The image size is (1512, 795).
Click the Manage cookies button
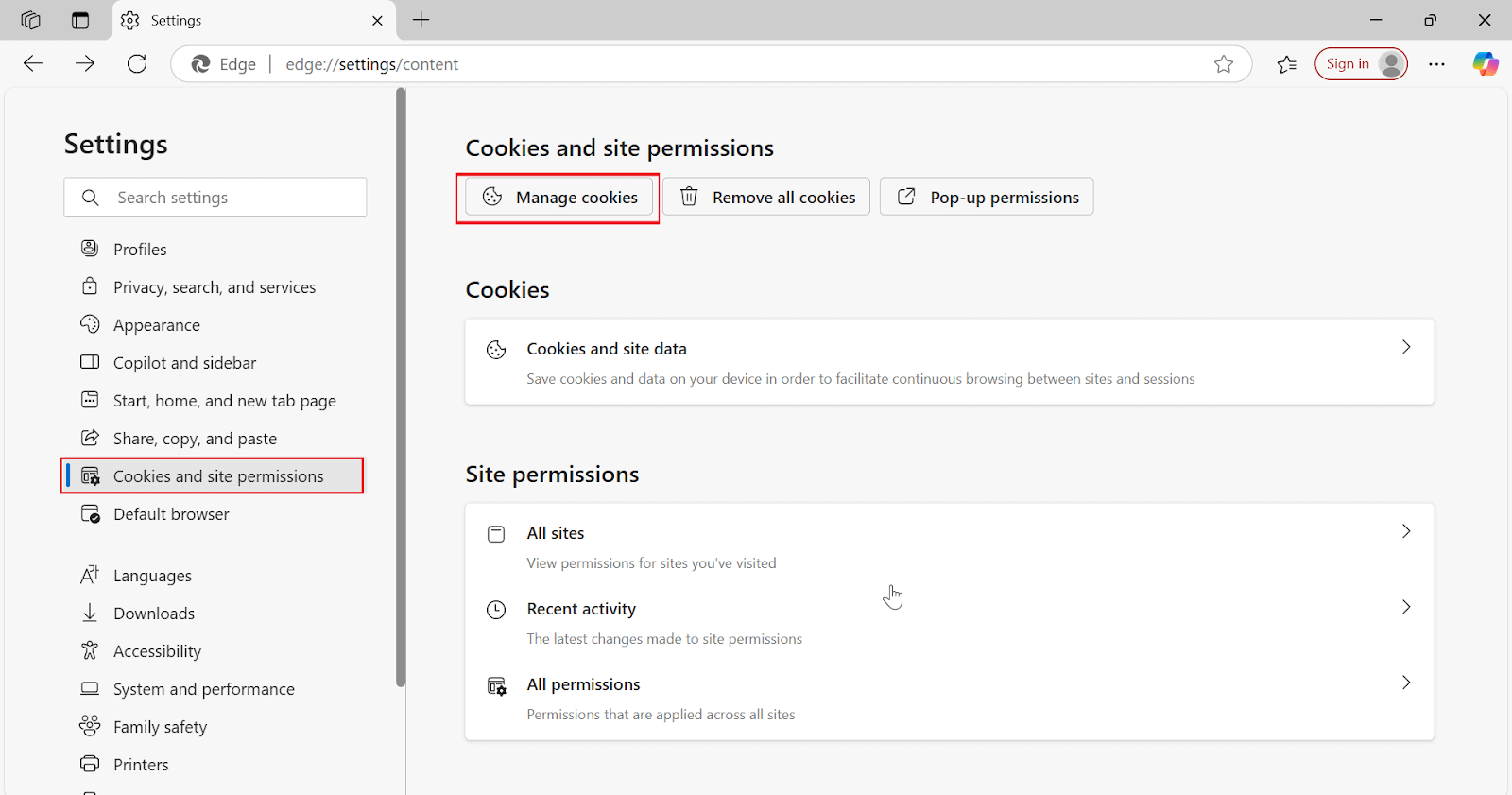tap(558, 197)
